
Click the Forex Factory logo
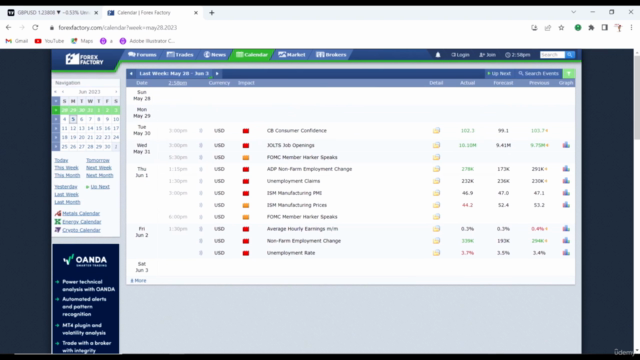pos(84,59)
